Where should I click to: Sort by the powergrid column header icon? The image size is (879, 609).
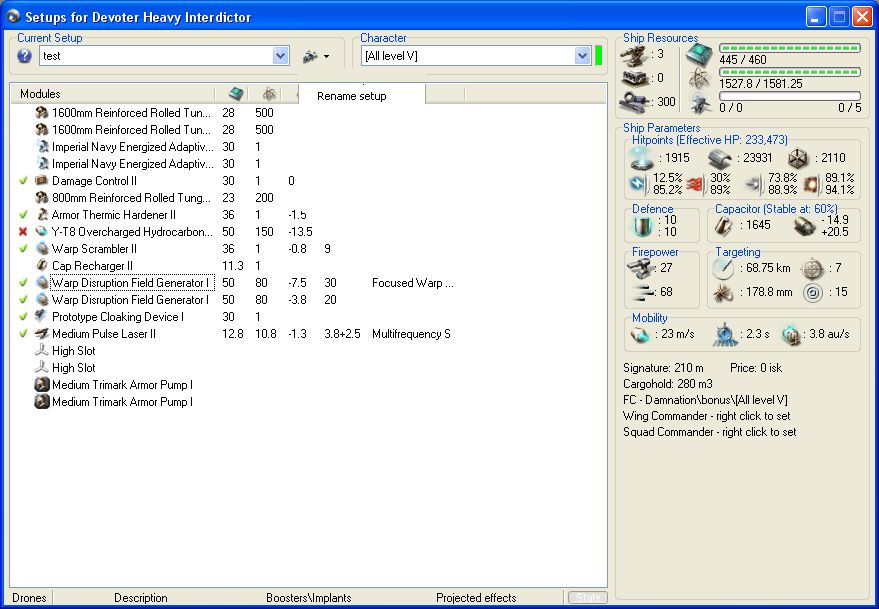click(270, 94)
